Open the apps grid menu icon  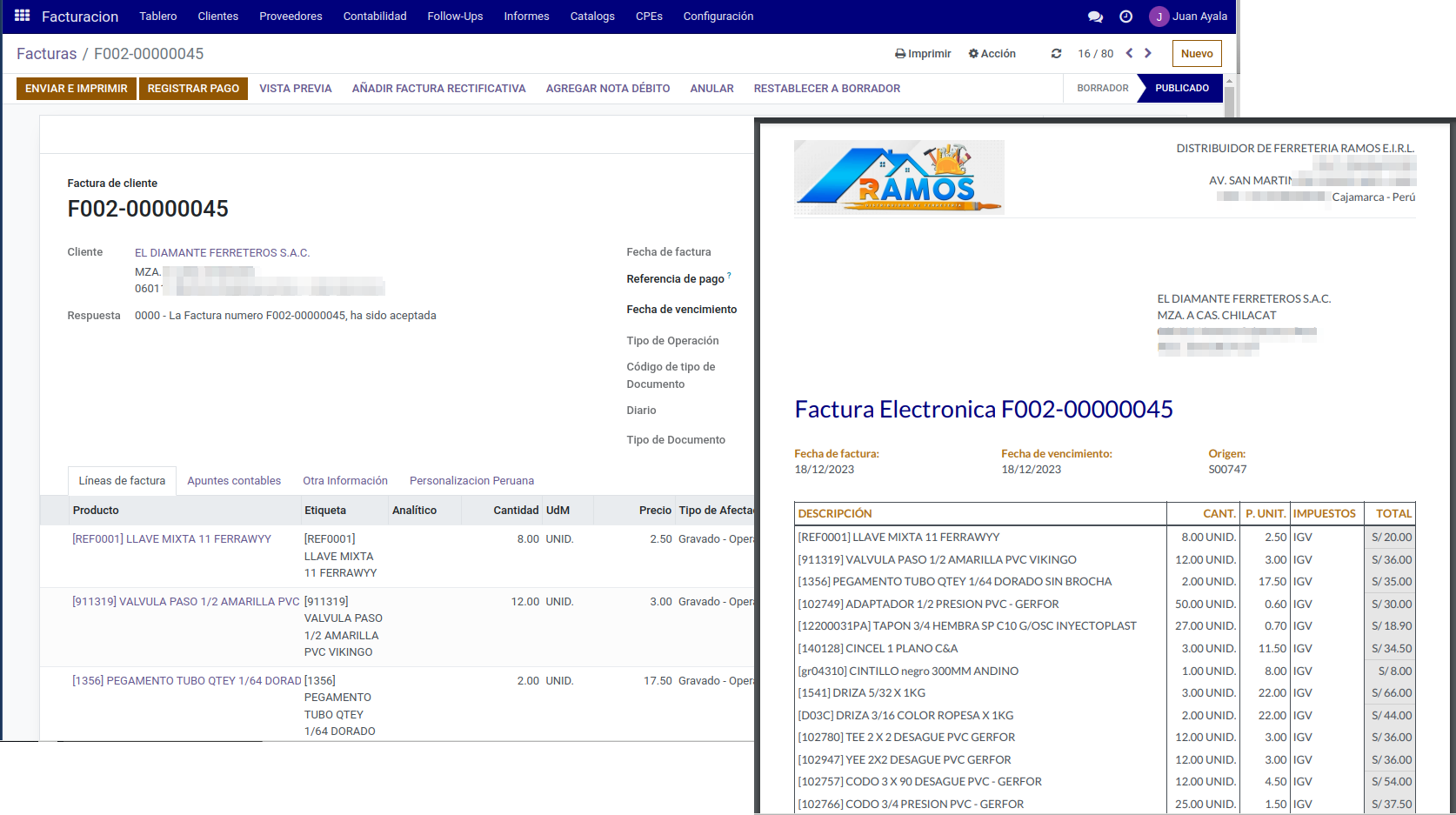click(23, 16)
